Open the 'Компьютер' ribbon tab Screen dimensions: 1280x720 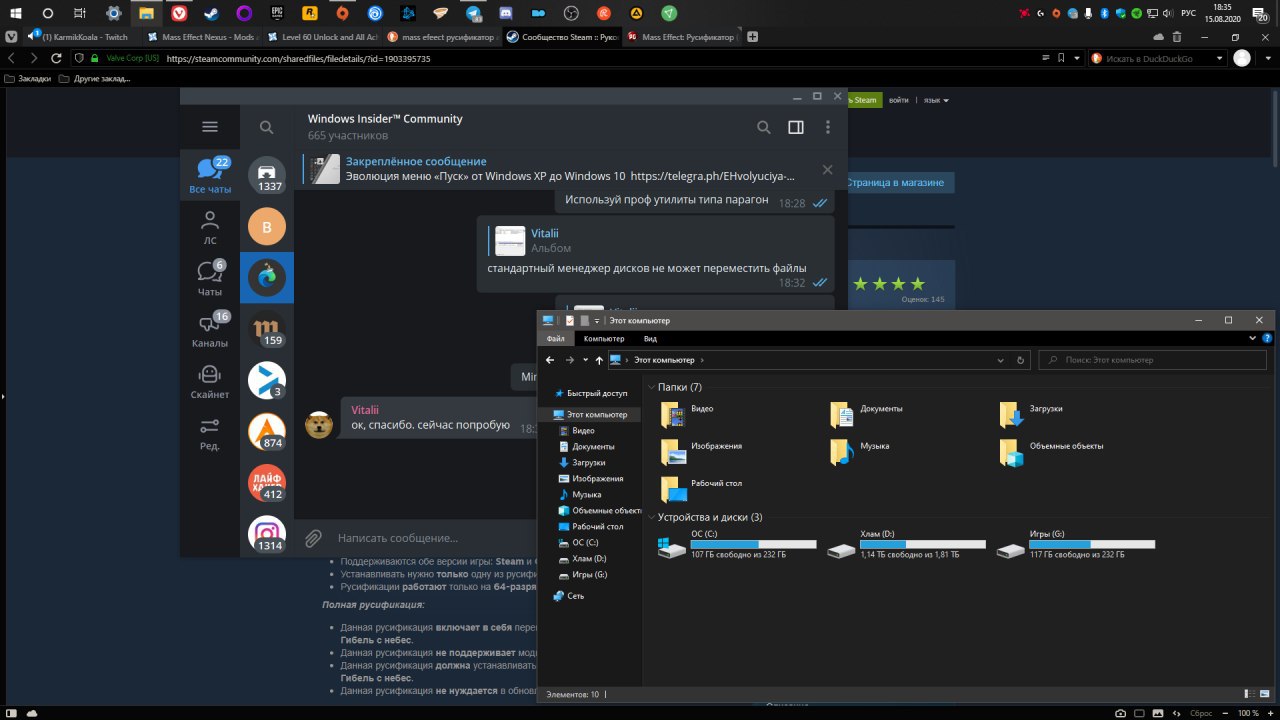[x=604, y=339]
